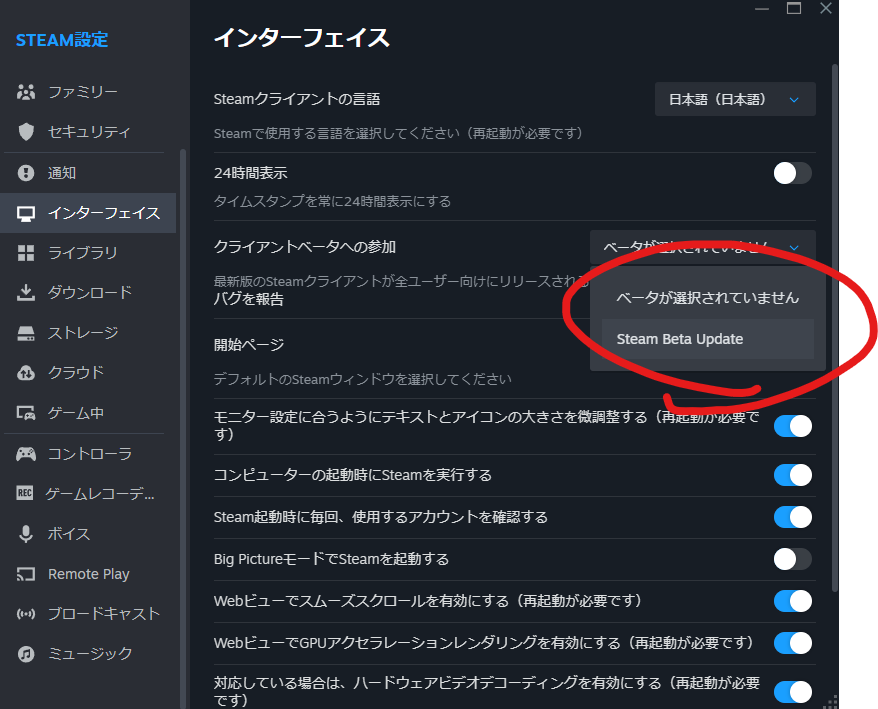Open the ボイス settings section
878x709 pixels.
pyautogui.click(x=90, y=534)
